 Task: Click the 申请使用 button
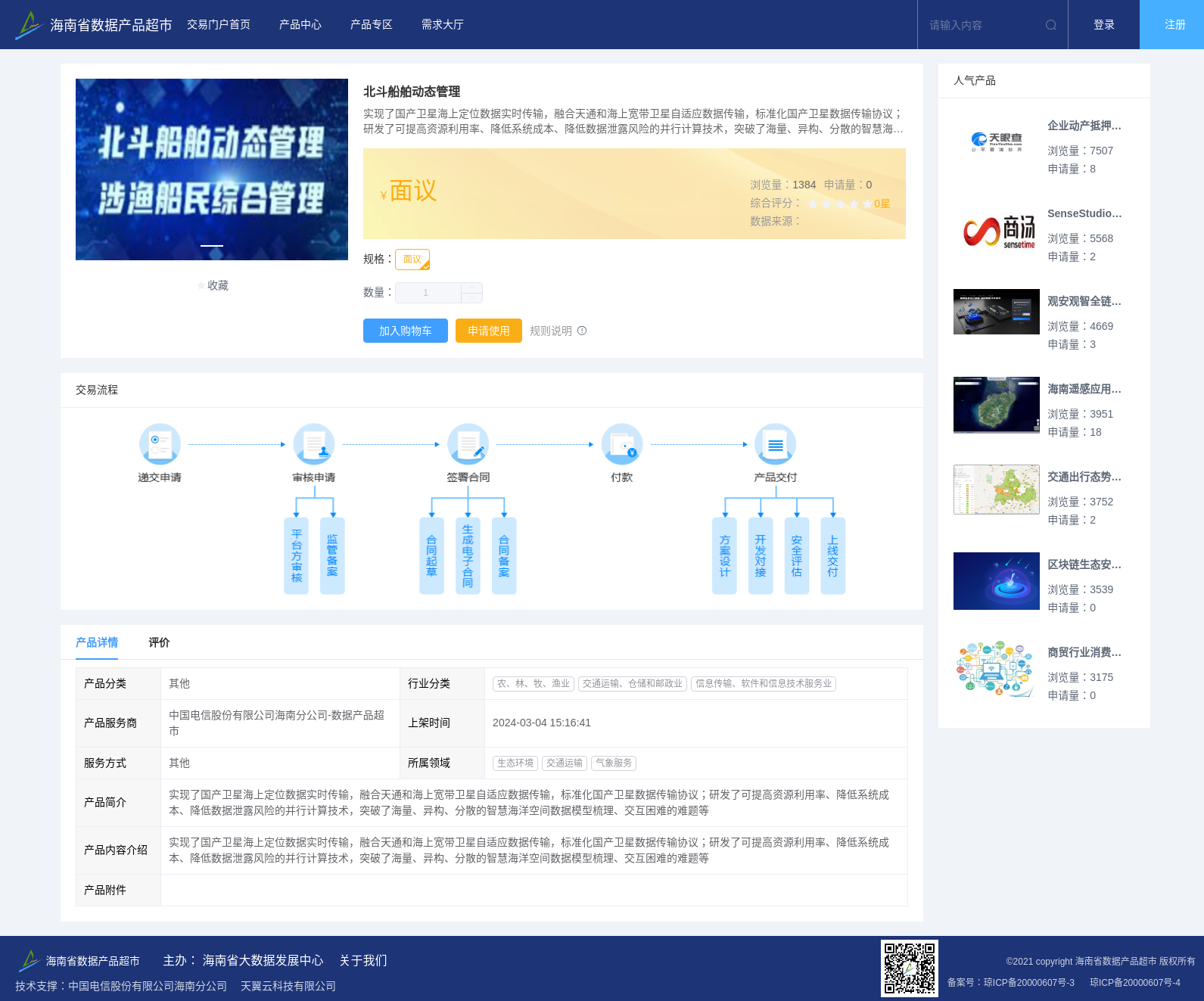pyautogui.click(x=489, y=331)
